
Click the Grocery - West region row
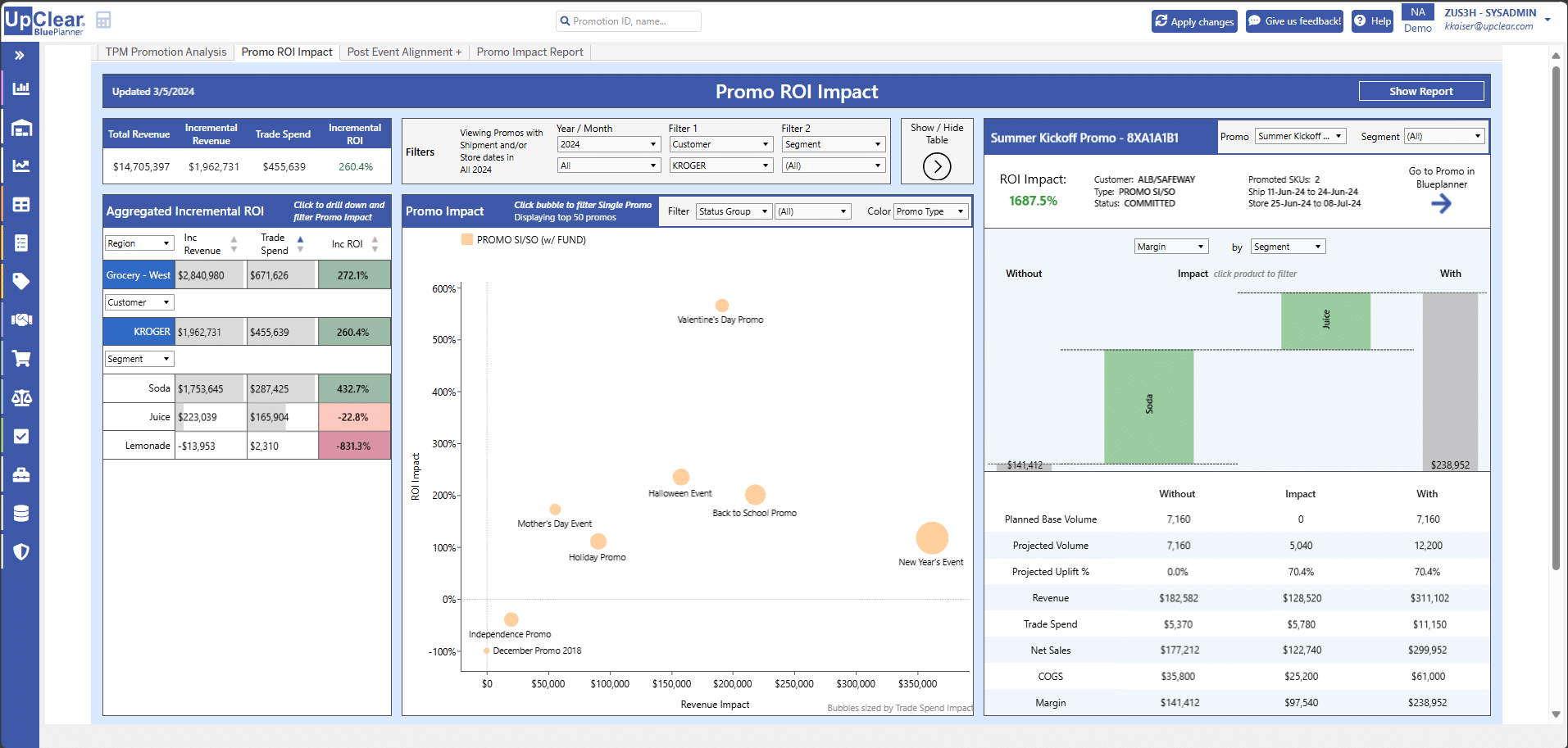point(247,275)
